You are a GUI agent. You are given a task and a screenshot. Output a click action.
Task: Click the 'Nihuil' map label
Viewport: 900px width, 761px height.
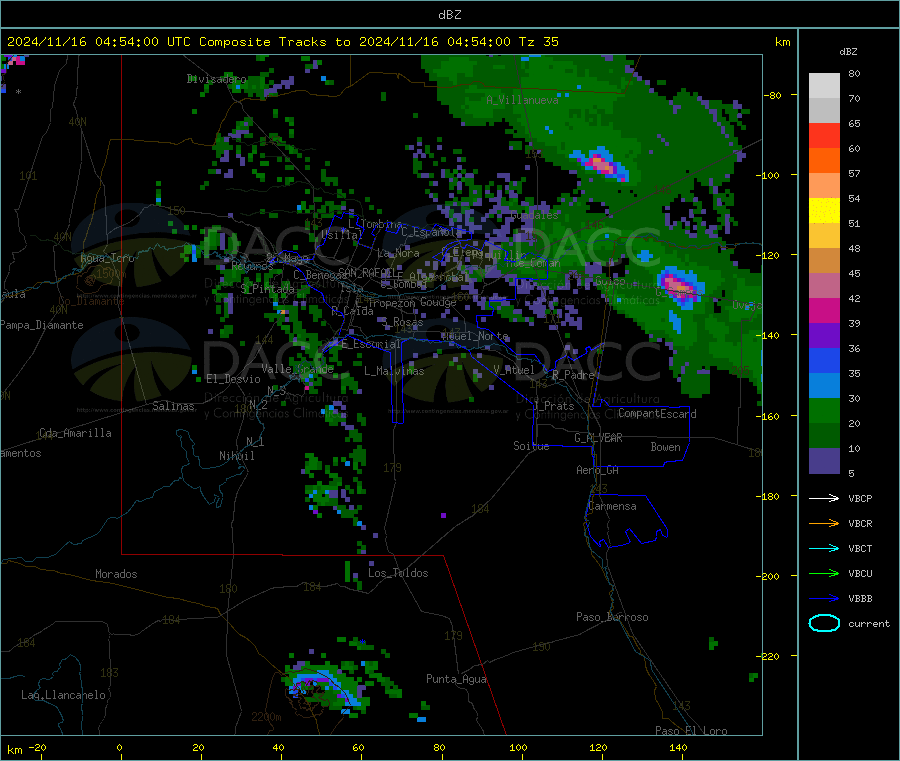(236, 456)
